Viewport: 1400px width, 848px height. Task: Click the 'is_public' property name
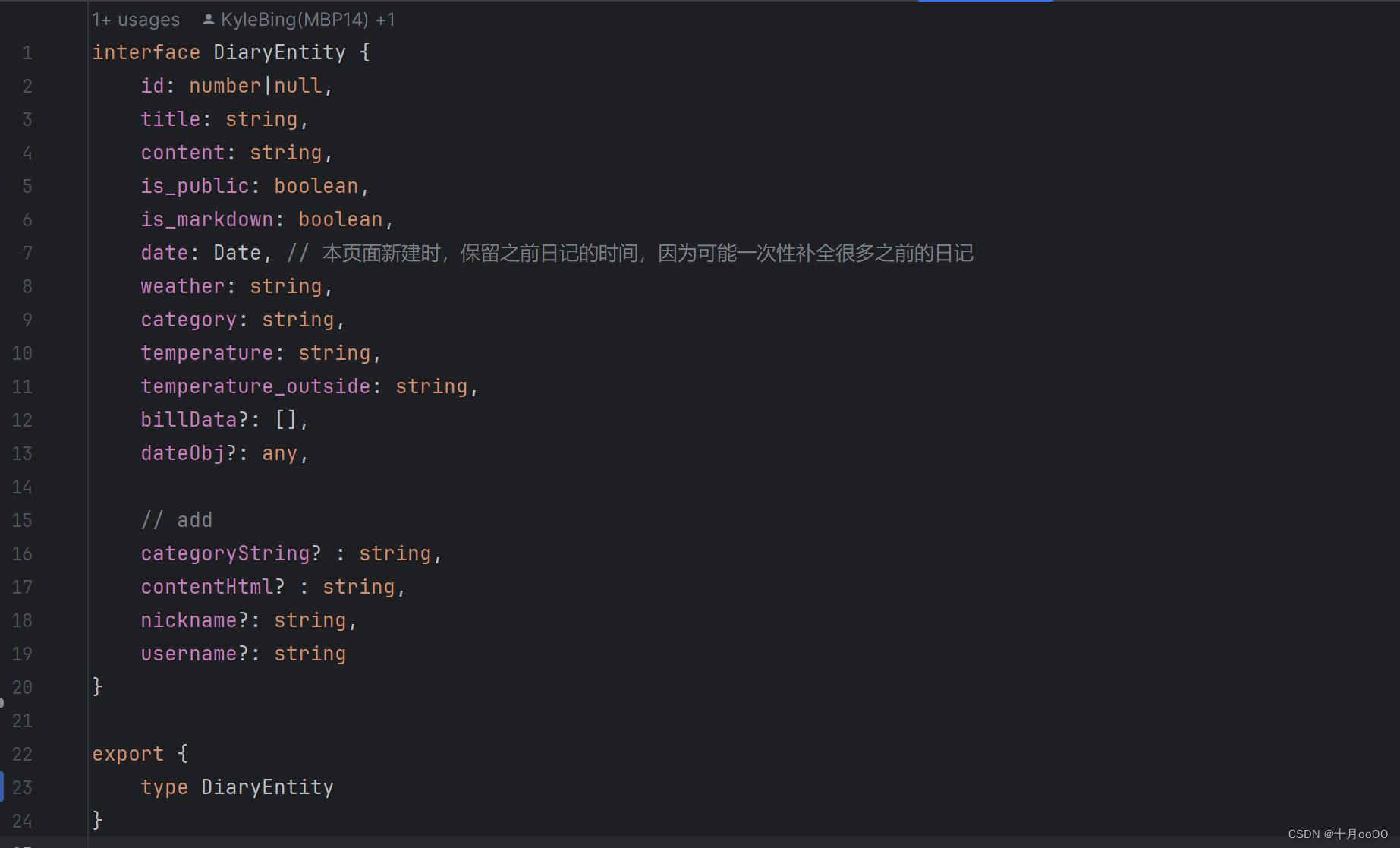point(195,186)
